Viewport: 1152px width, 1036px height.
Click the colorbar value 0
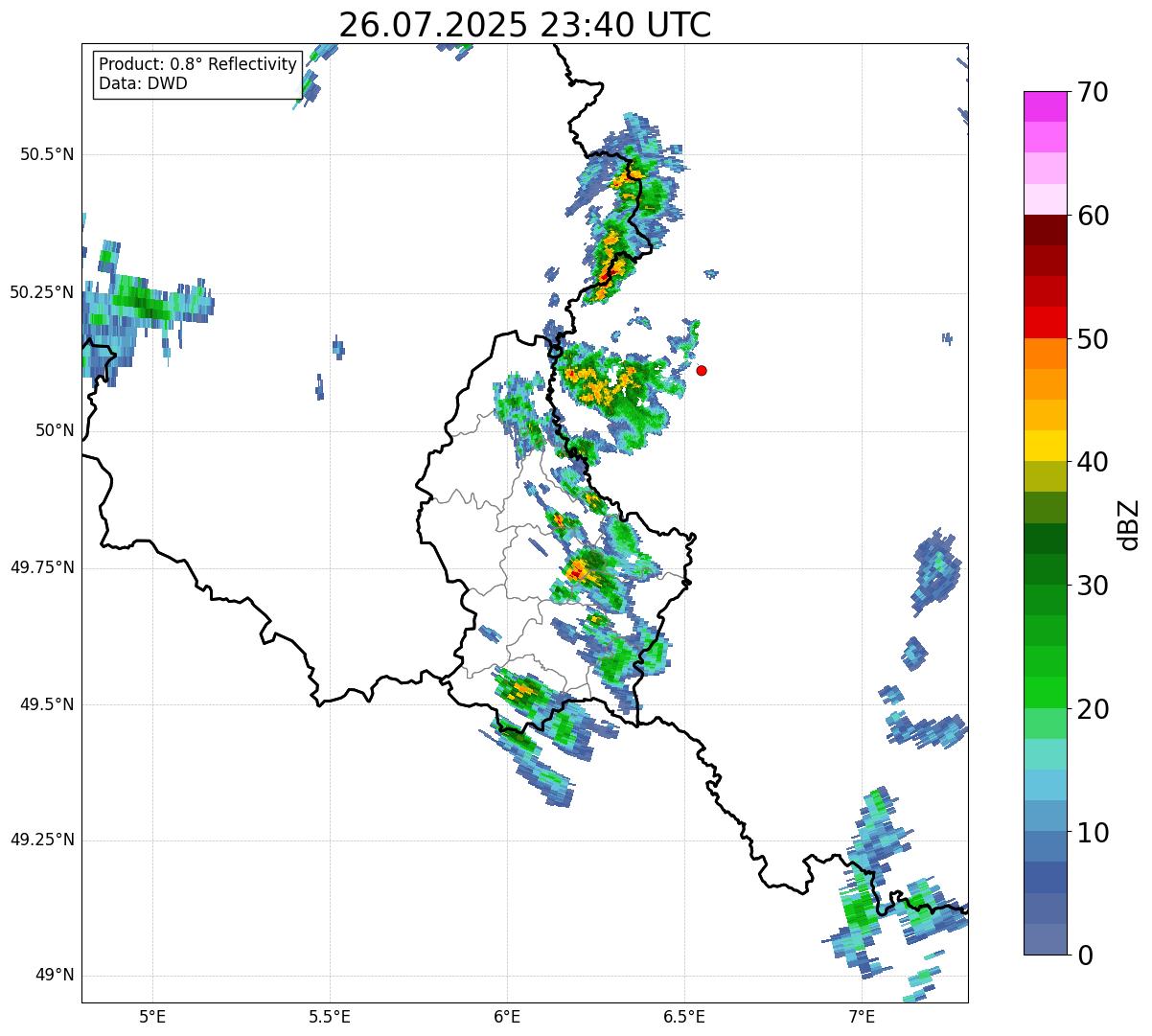pos(1085,955)
